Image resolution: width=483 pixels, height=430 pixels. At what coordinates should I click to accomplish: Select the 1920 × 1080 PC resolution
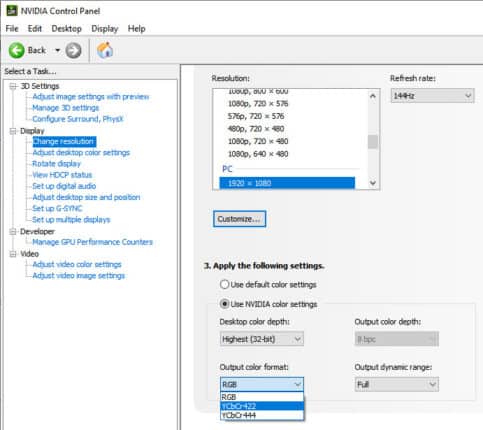[x=287, y=183]
